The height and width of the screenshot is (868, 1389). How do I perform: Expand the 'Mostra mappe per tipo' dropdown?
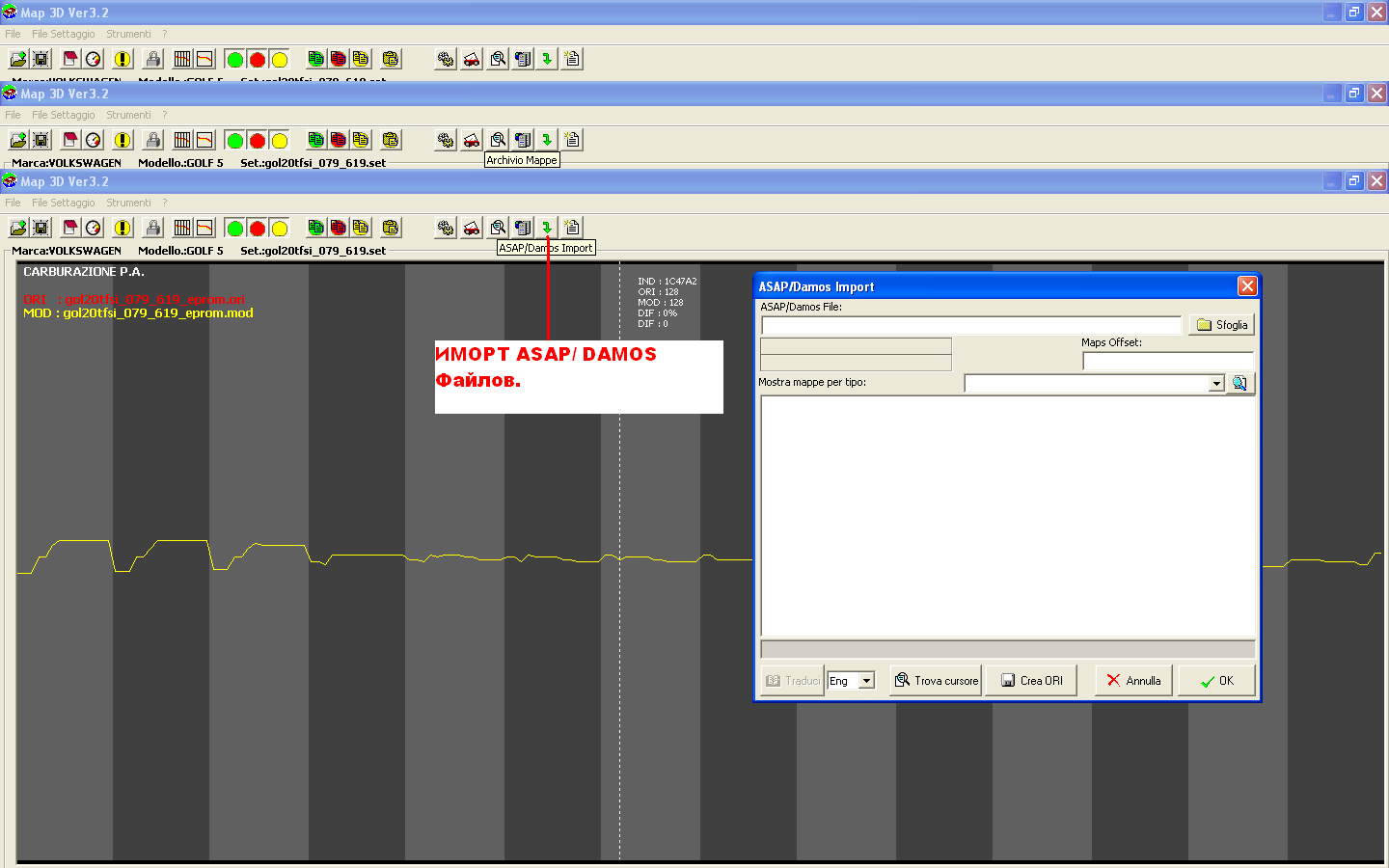point(1215,384)
